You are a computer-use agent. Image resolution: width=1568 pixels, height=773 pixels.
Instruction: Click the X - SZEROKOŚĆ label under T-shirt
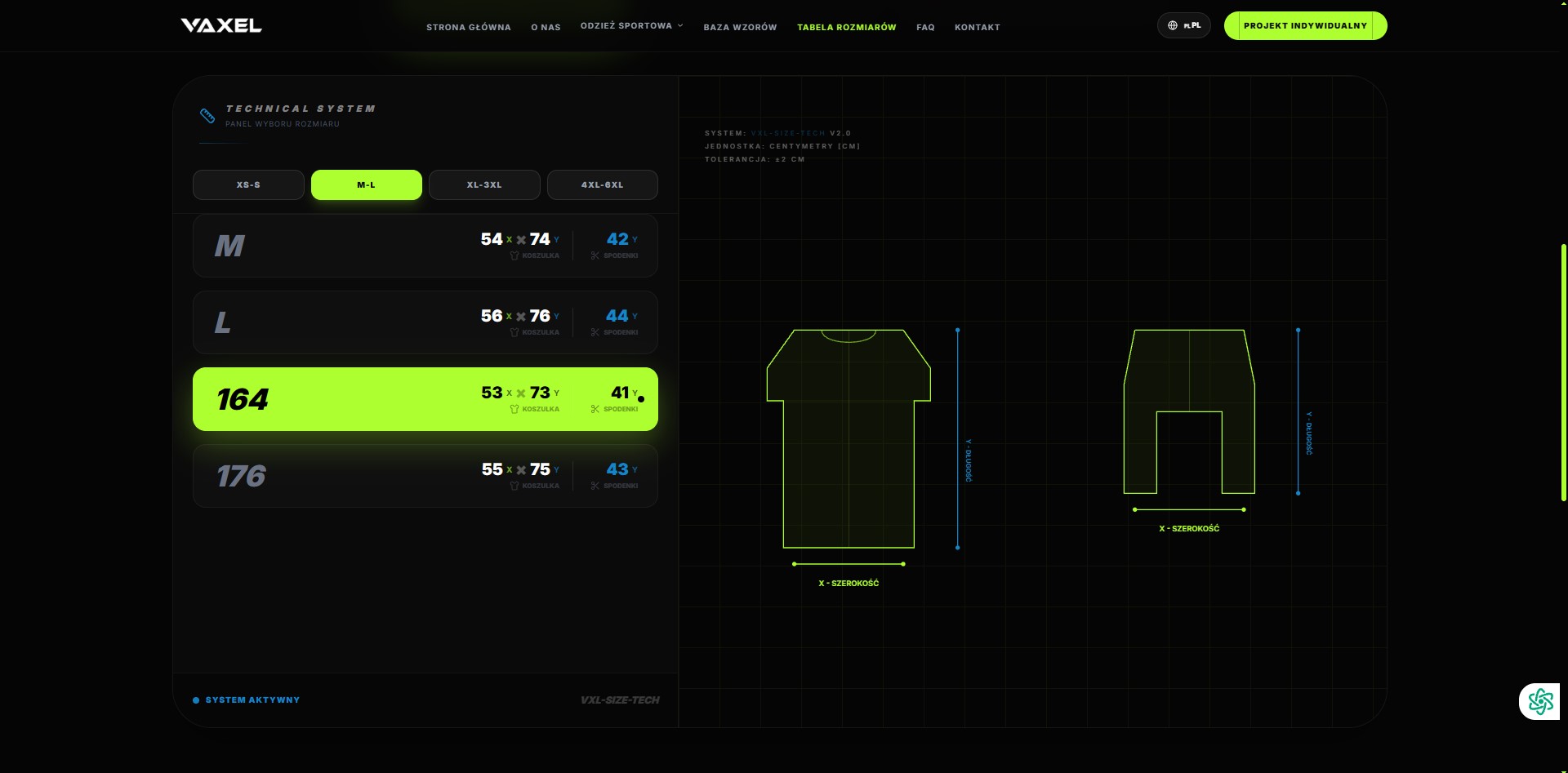[x=849, y=584]
